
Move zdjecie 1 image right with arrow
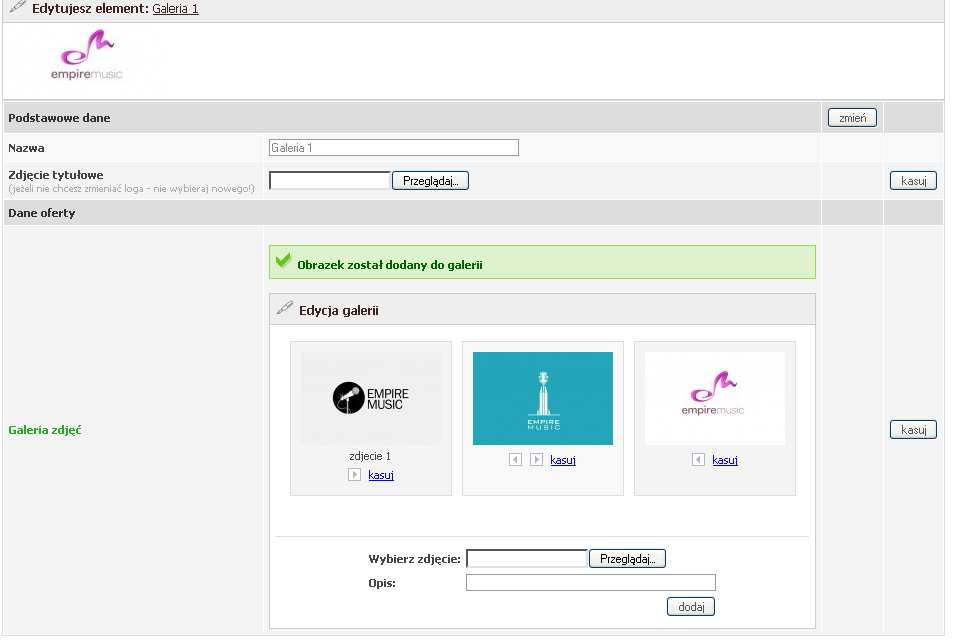354,474
